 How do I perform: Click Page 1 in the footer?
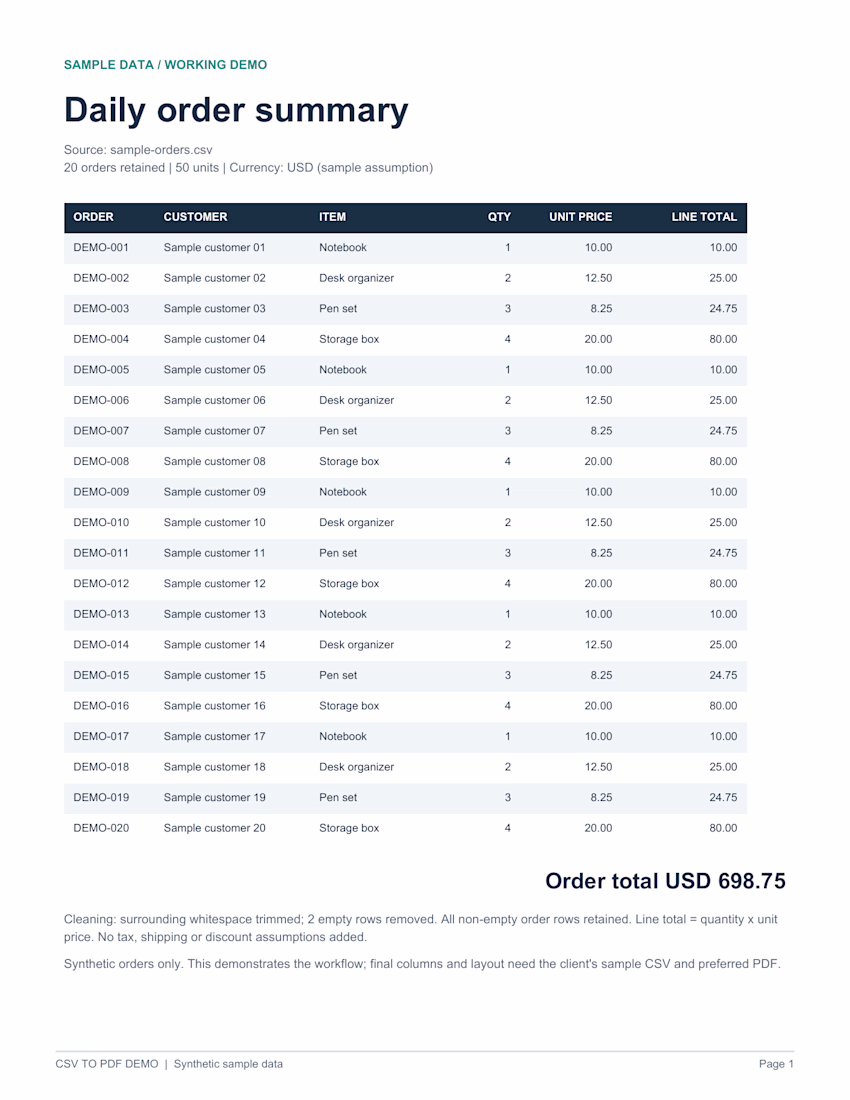click(776, 1064)
